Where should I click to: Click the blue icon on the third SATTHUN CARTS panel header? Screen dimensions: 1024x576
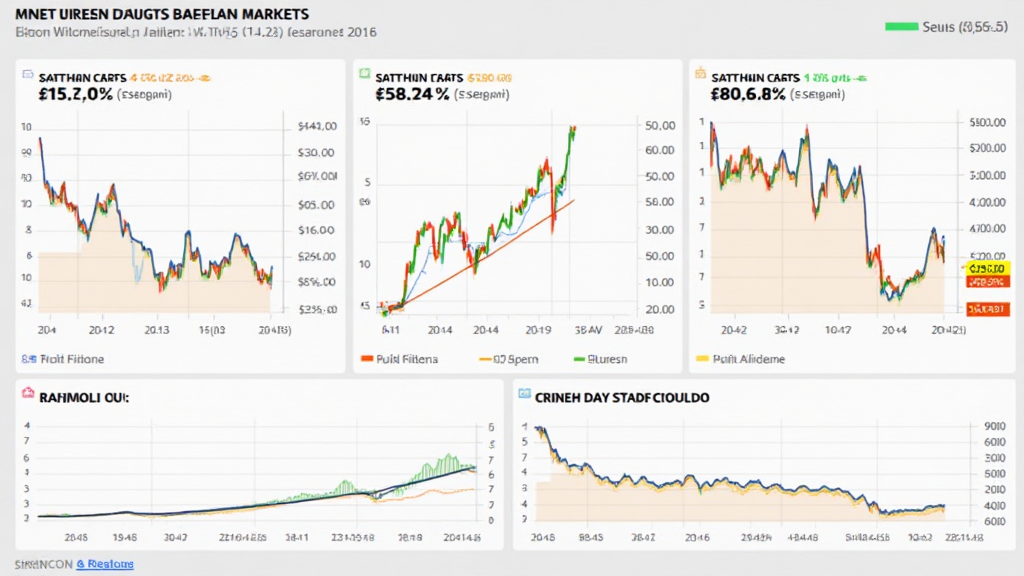pyautogui.click(x=702, y=74)
